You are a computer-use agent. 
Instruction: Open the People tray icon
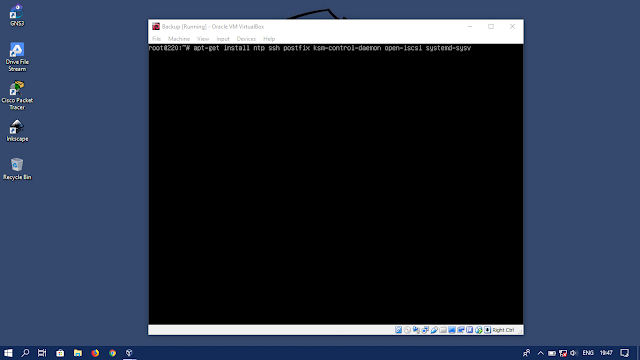pyautogui.click(x=527, y=353)
